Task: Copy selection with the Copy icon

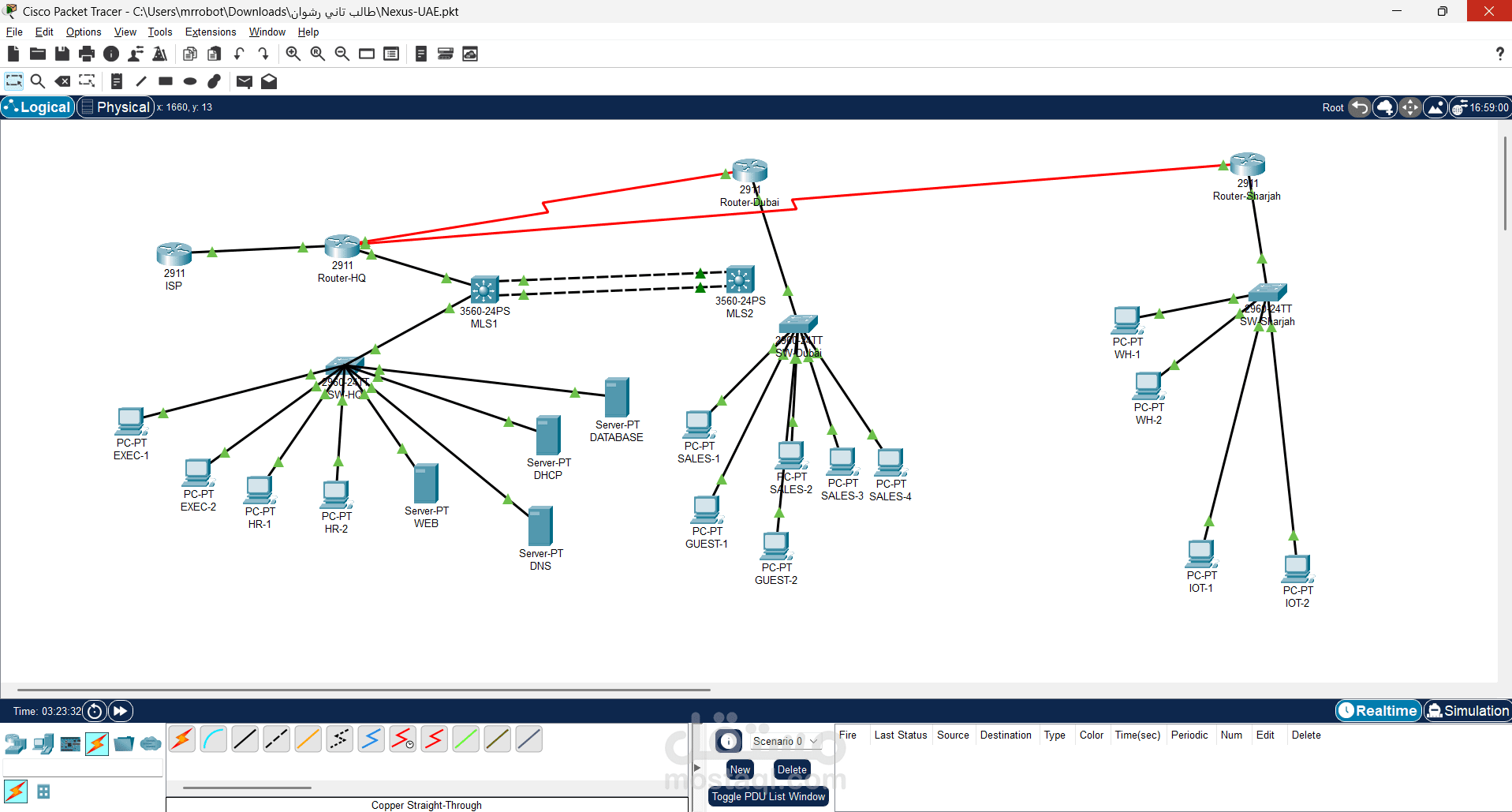Action: [x=190, y=54]
